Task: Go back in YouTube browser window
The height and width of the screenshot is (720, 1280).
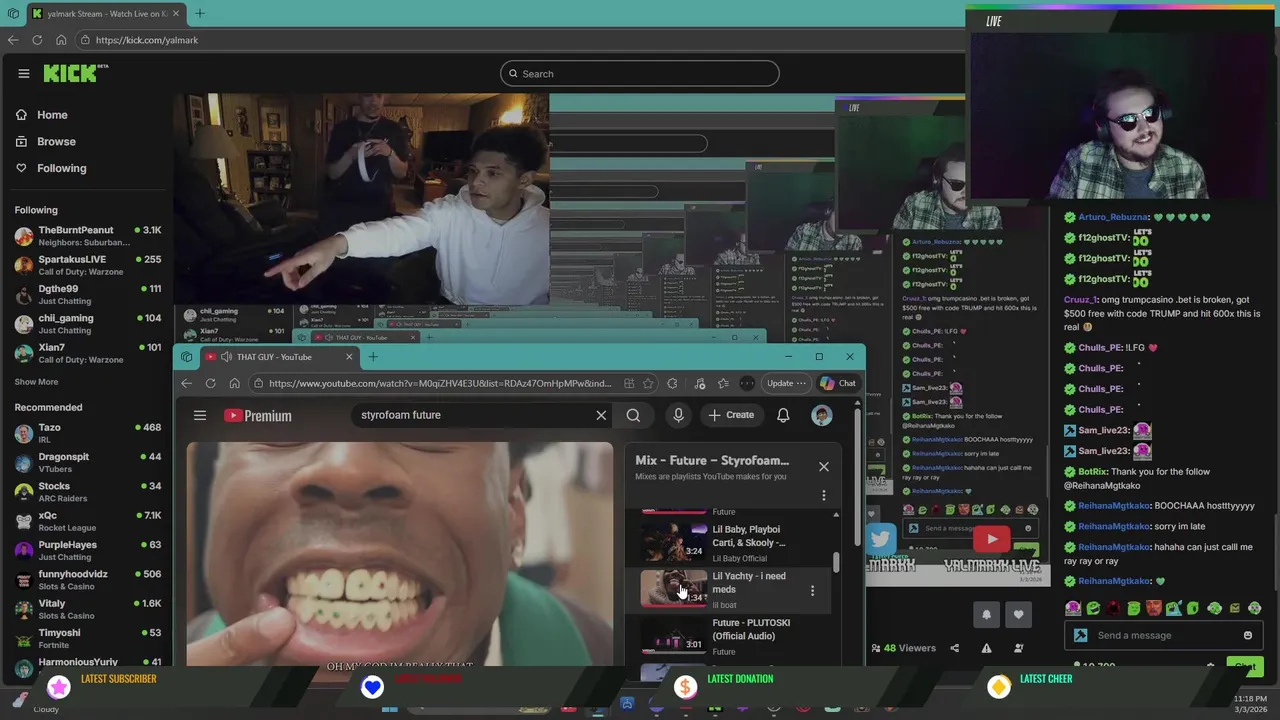Action: point(187,383)
